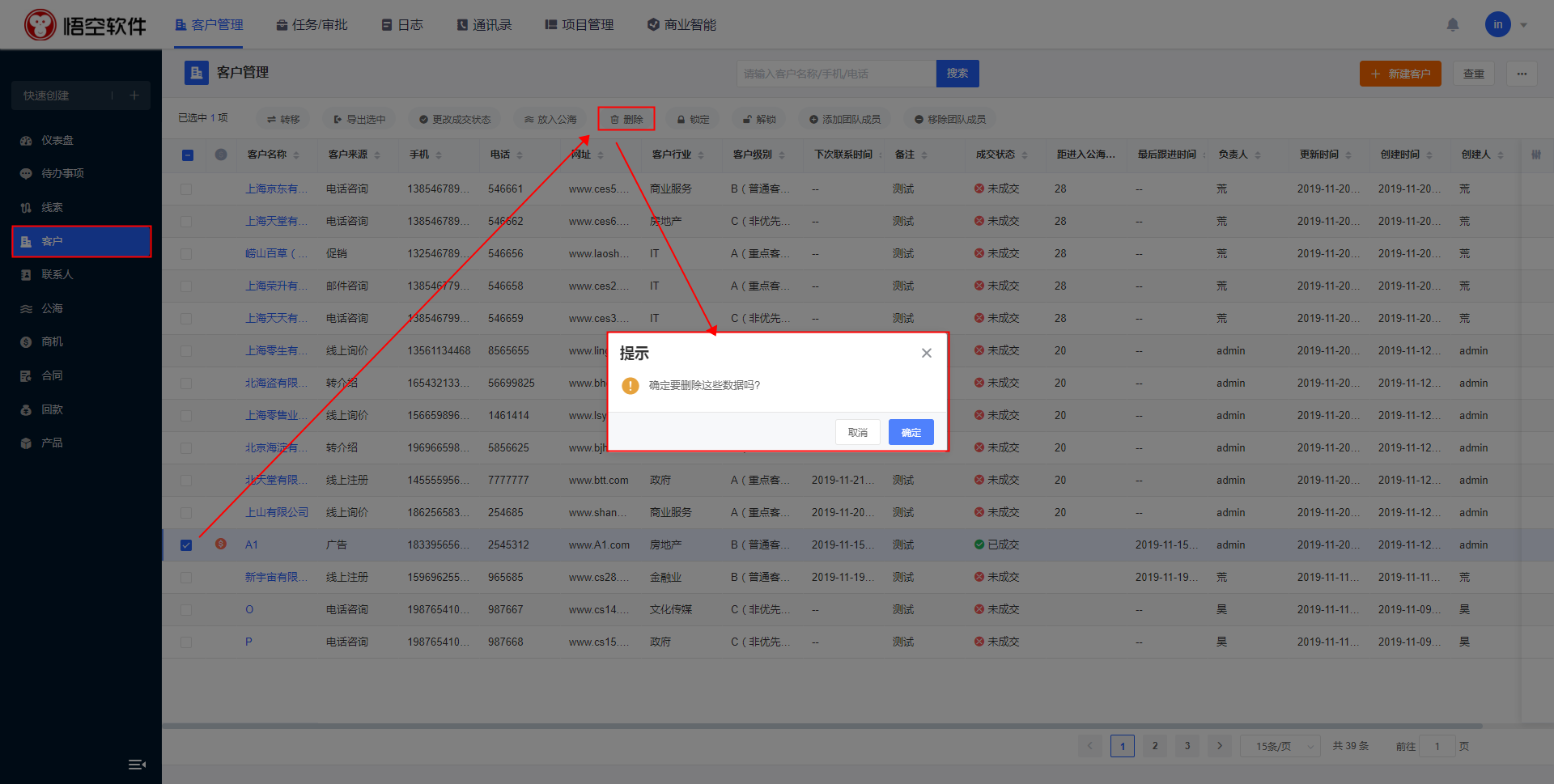
Task: Switch to the 项目管理 tab
Action: pyautogui.click(x=579, y=25)
